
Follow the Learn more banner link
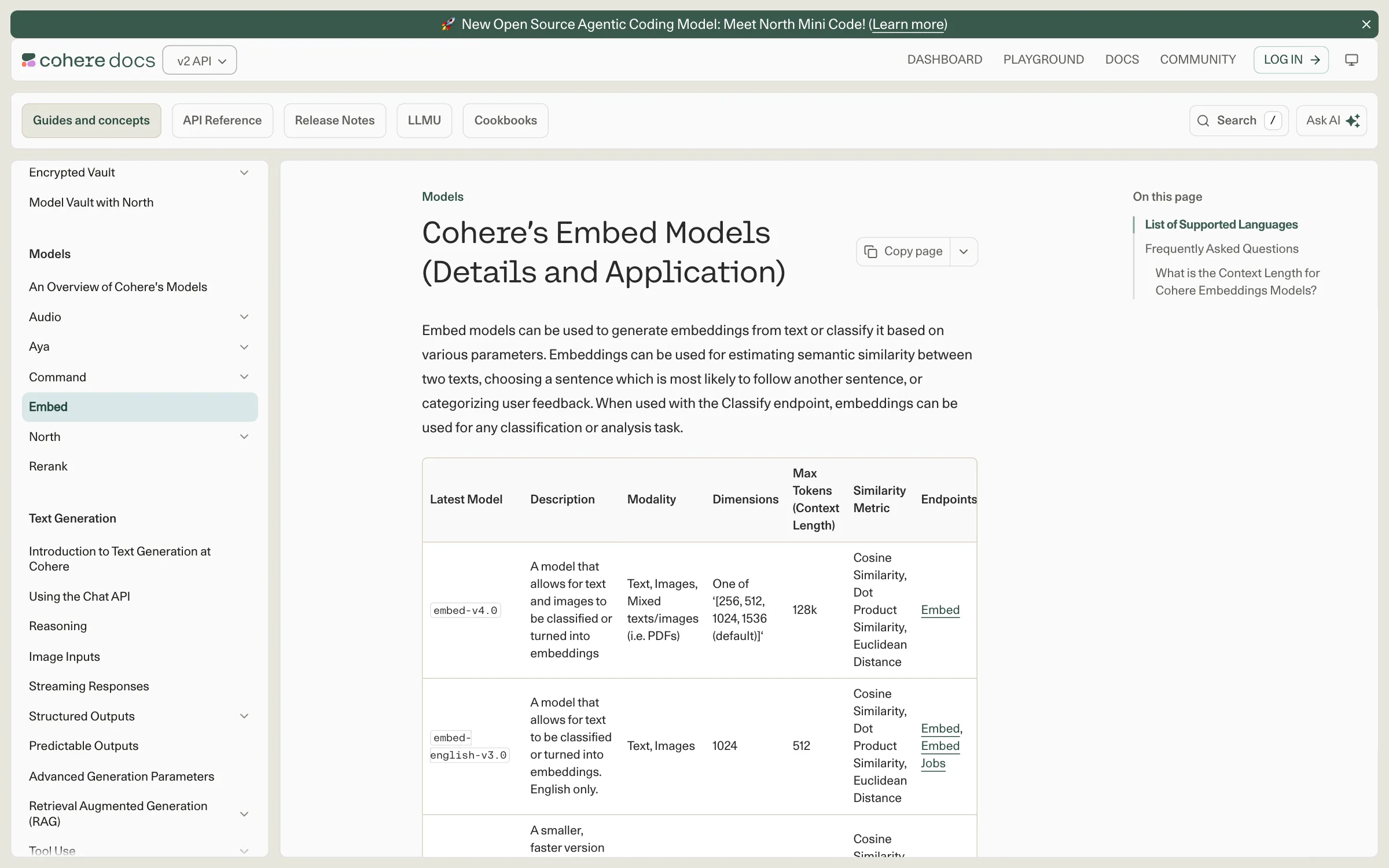tap(907, 24)
